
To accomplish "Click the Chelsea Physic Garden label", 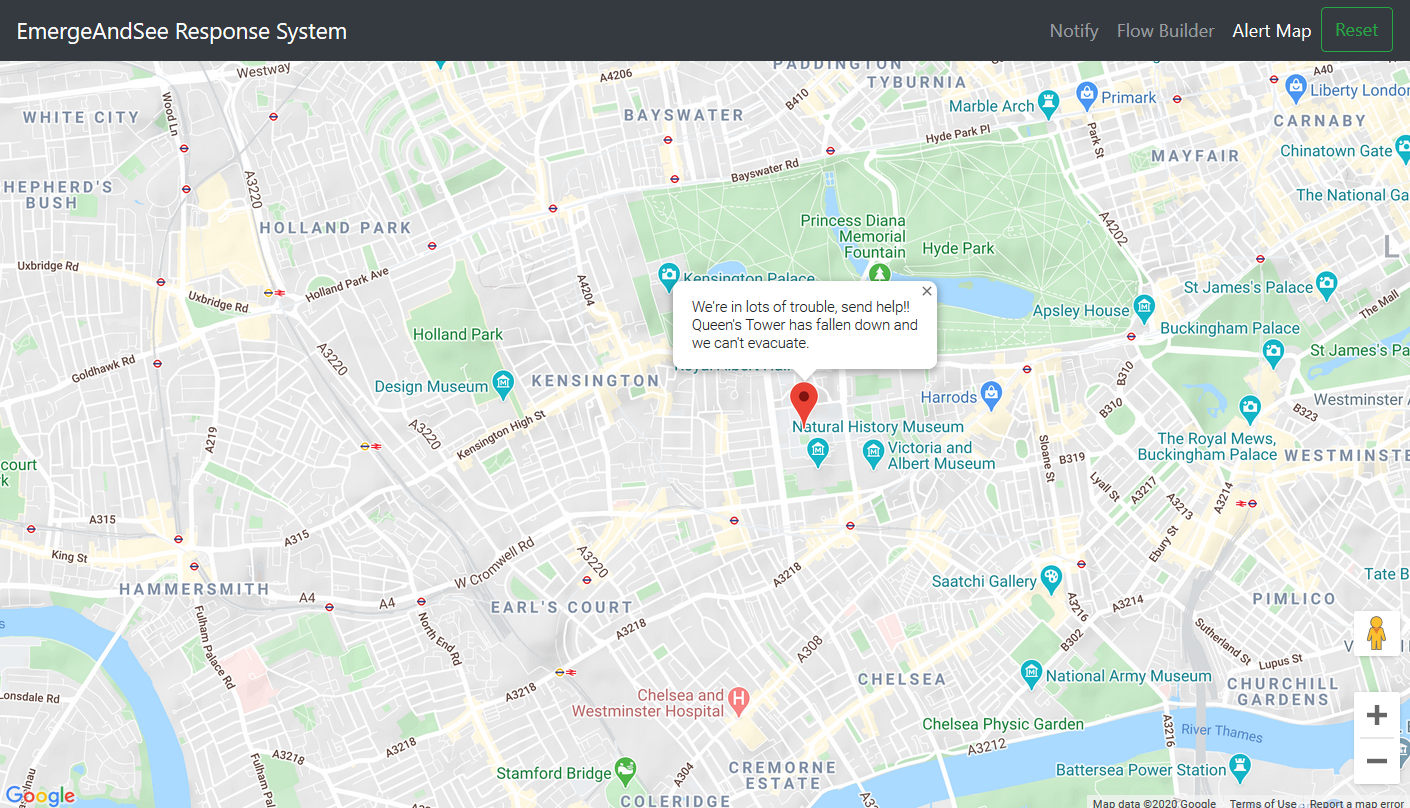I will 1003,724.
